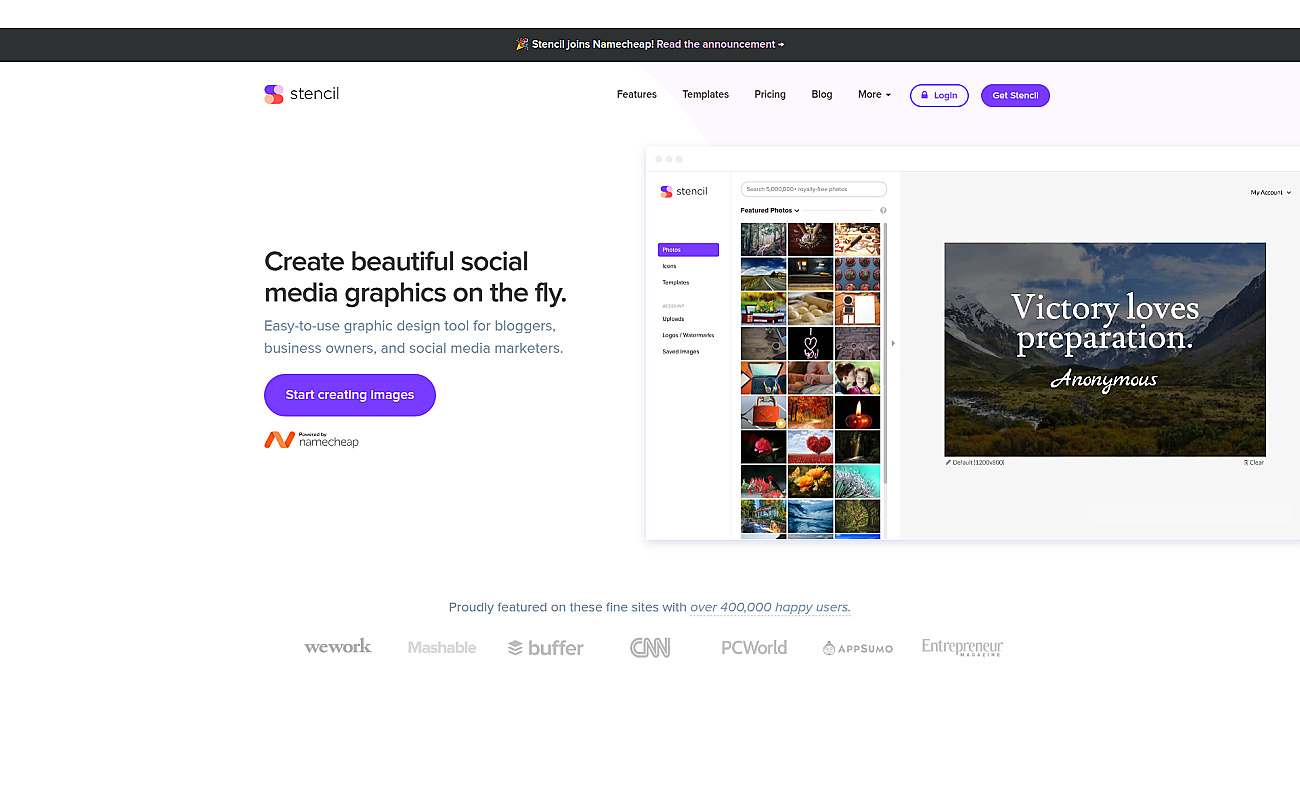Click the Default (1200x800) size label
The width and height of the screenshot is (1300, 788).
[978, 463]
